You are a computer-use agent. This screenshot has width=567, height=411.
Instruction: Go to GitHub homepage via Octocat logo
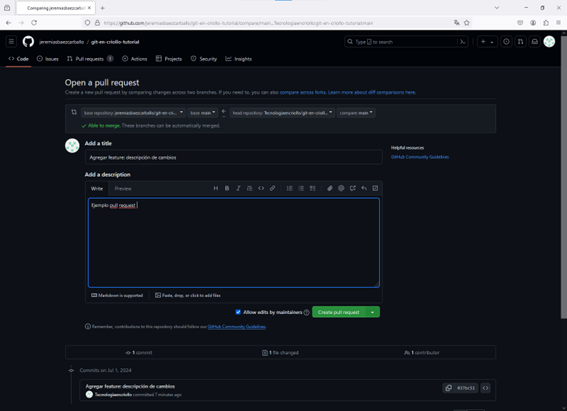[28, 42]
